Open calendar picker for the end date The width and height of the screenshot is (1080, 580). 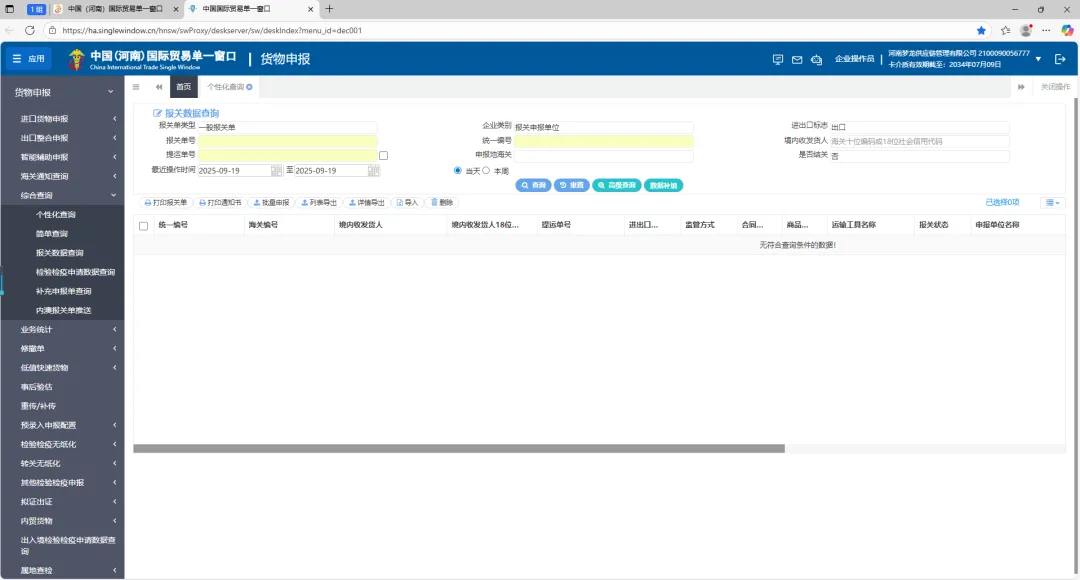tap(374, 171)
